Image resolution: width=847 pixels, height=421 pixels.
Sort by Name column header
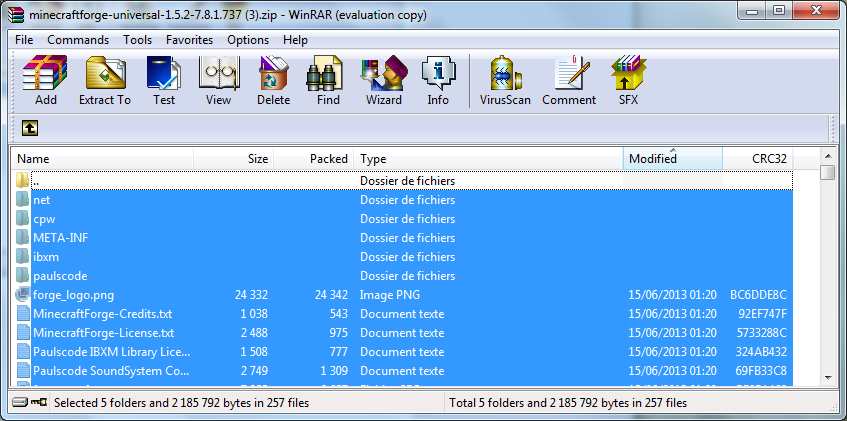(x=103, y=159)
